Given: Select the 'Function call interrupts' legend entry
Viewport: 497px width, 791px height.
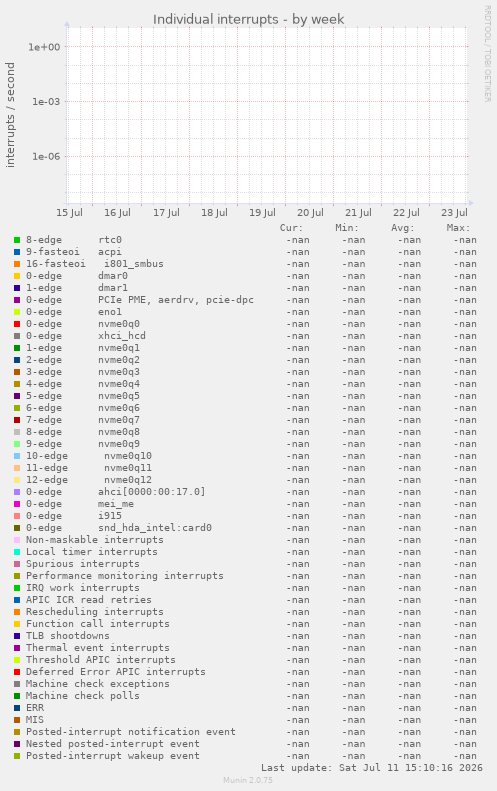Looking at the screenshot, I should coord(98,624).
